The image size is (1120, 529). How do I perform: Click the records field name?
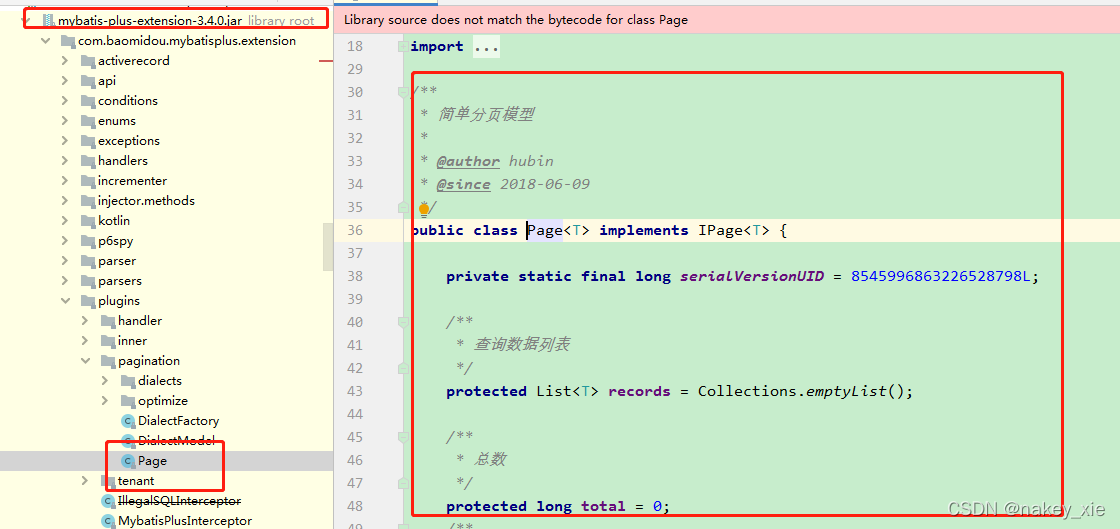[639, 391]
